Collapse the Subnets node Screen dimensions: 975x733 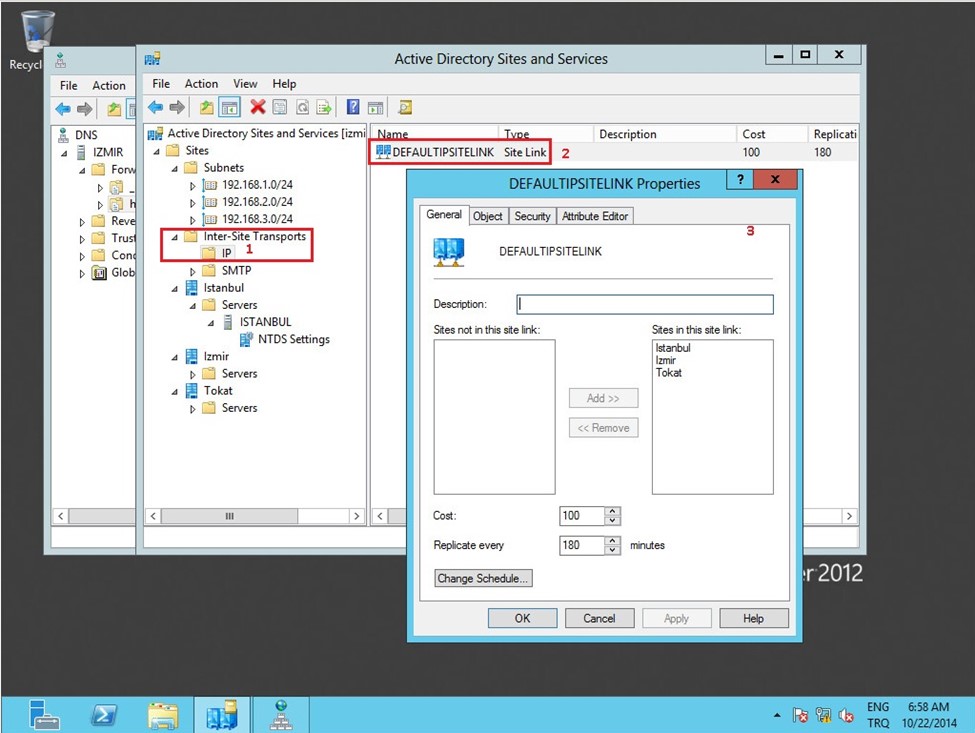175,168
